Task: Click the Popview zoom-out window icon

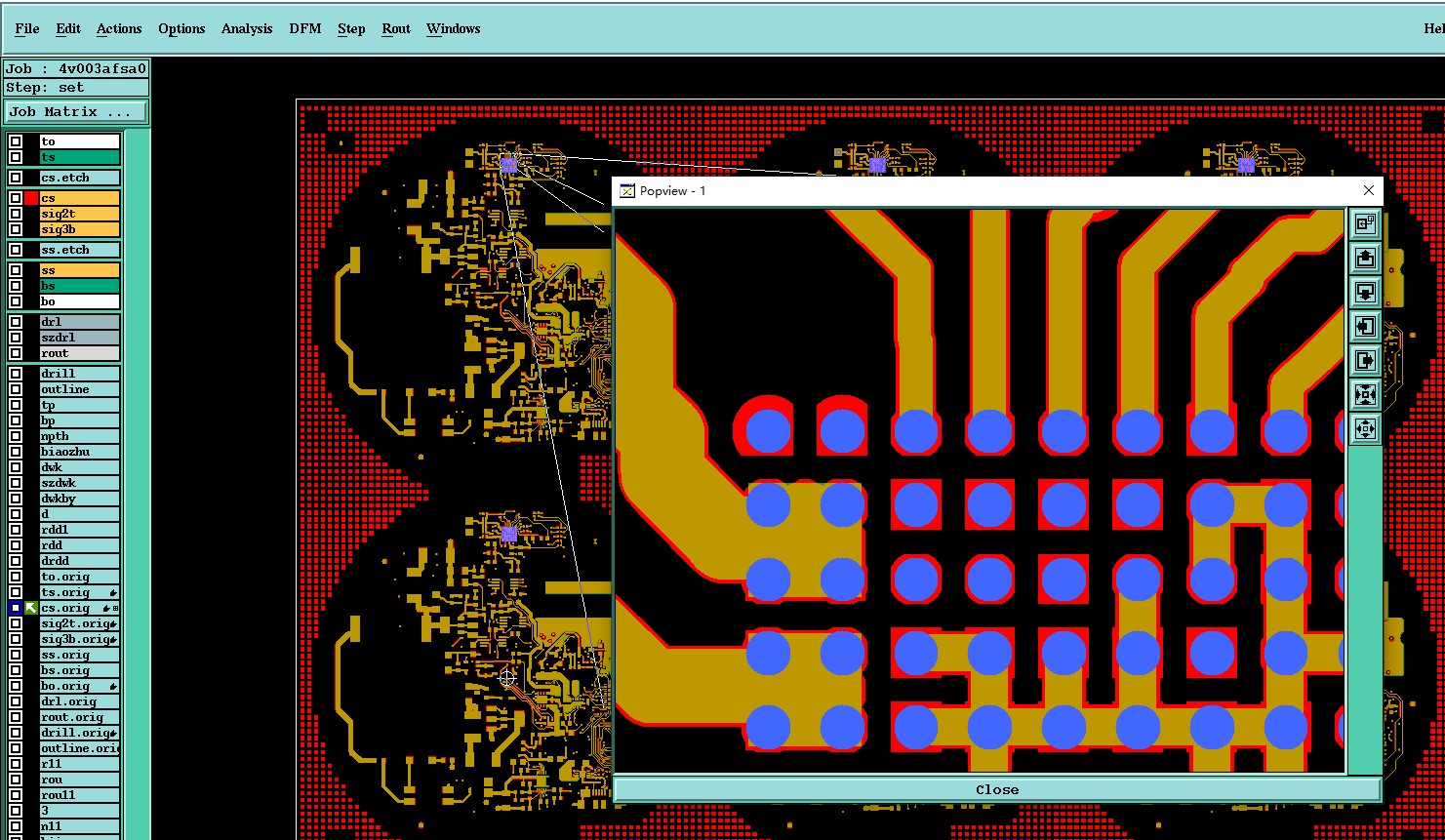Action: (x=1365, y=223)
